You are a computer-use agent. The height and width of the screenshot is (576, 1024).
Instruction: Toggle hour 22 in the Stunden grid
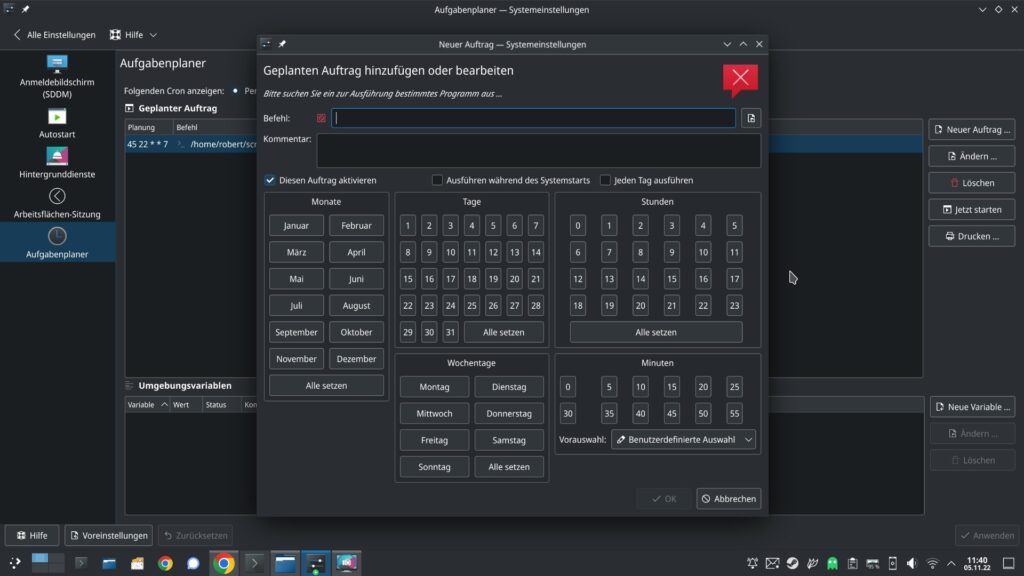(x=703, y=306)
